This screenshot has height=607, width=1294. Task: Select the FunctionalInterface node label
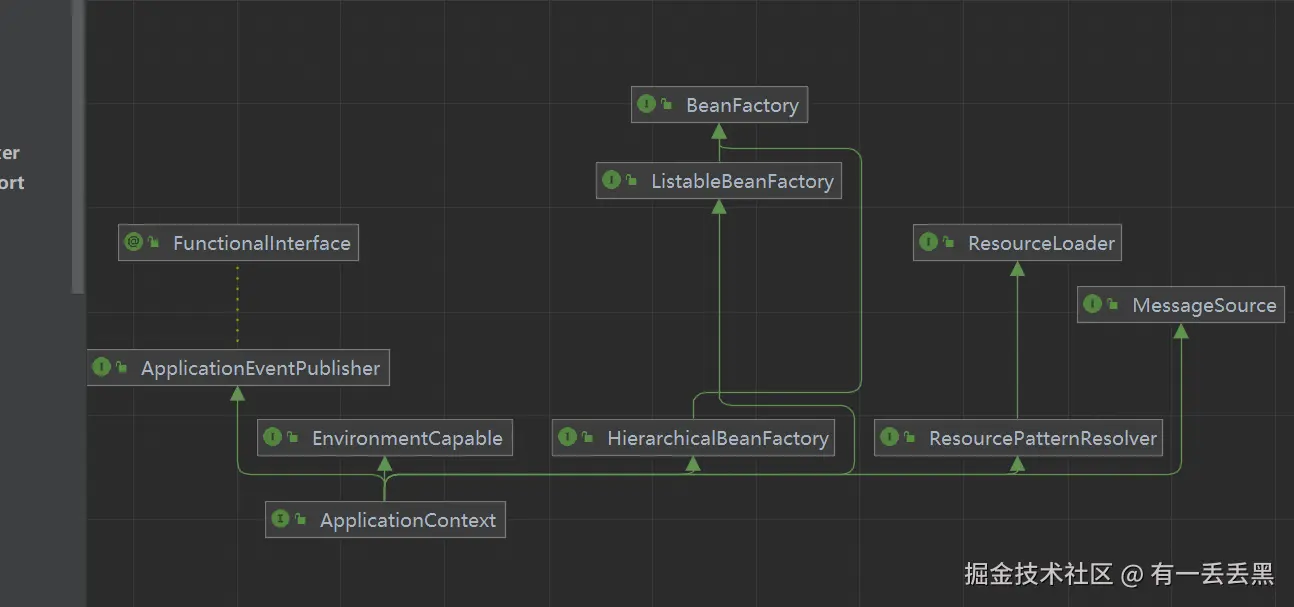(x=261, y=243)
